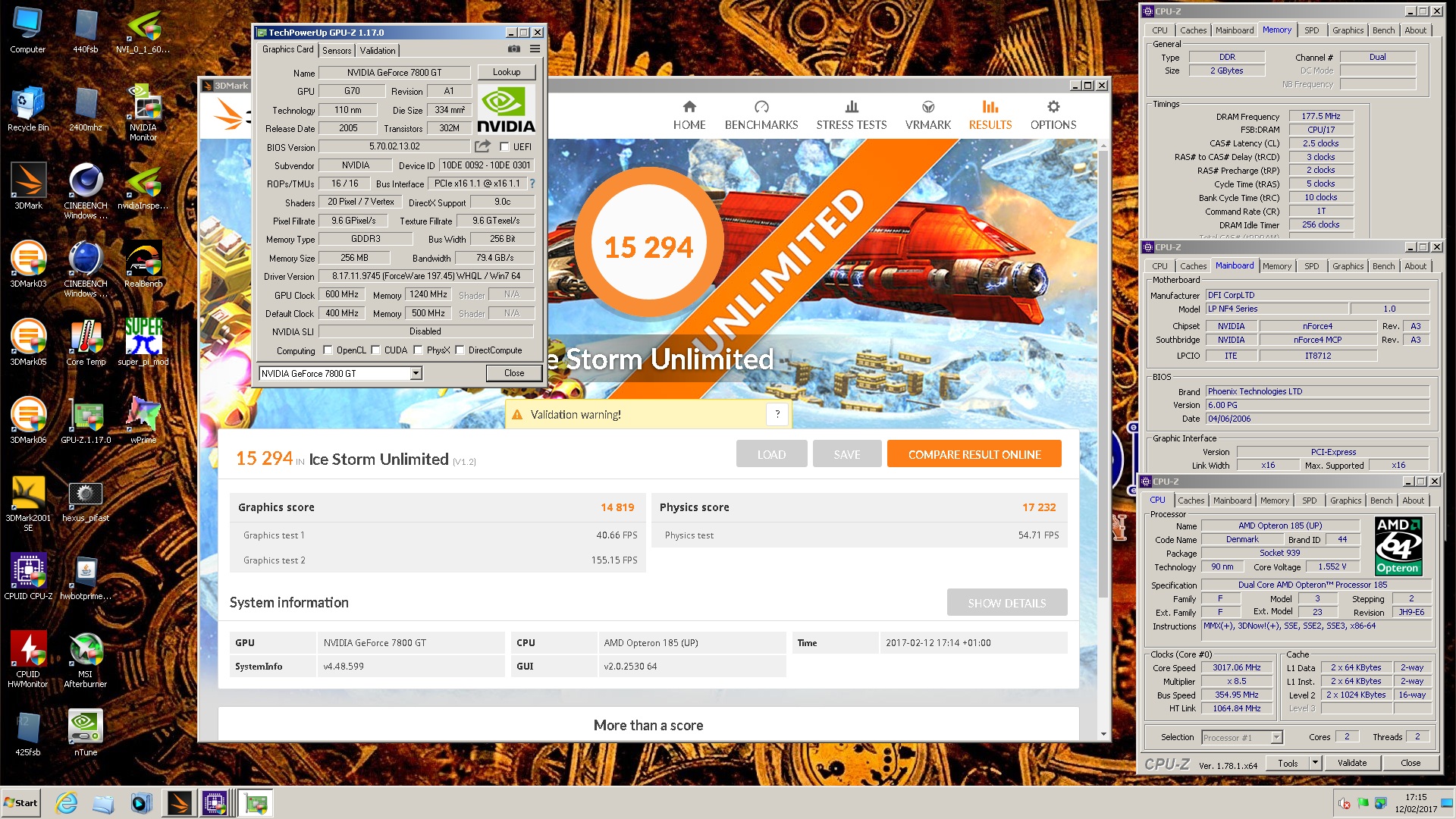Launch Core Temp from the desktop
The image size is (1456, 819).
(86, 342)
